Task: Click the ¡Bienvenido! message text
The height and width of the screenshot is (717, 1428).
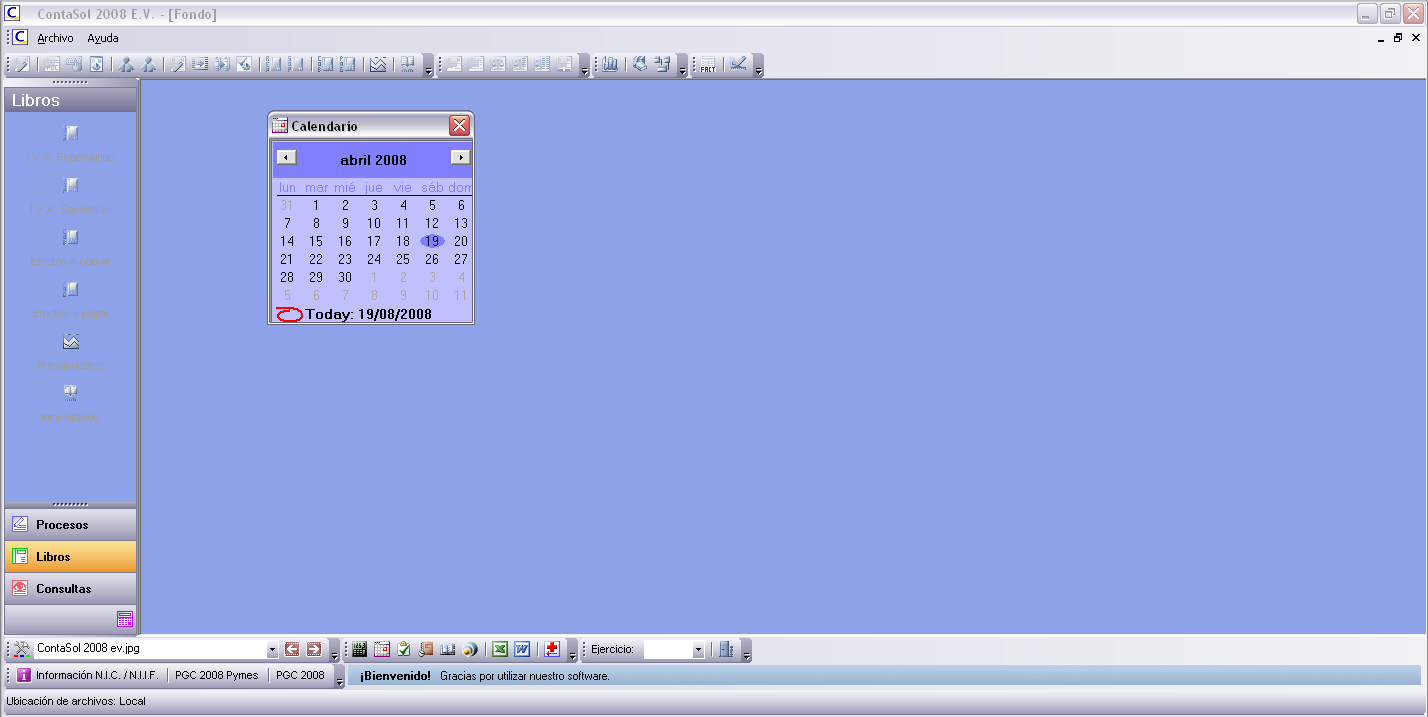Action: tap(396, 676)
